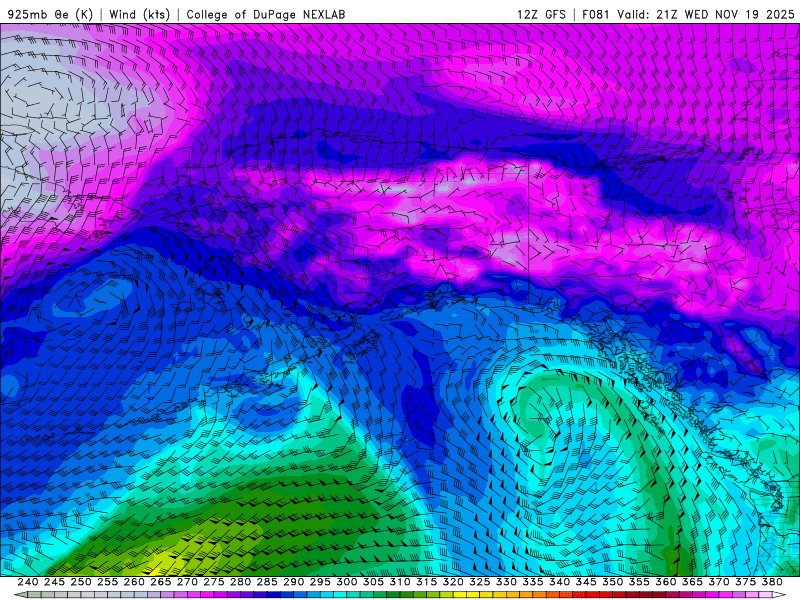Select the 275 scale value

click(x=214, y=582)
